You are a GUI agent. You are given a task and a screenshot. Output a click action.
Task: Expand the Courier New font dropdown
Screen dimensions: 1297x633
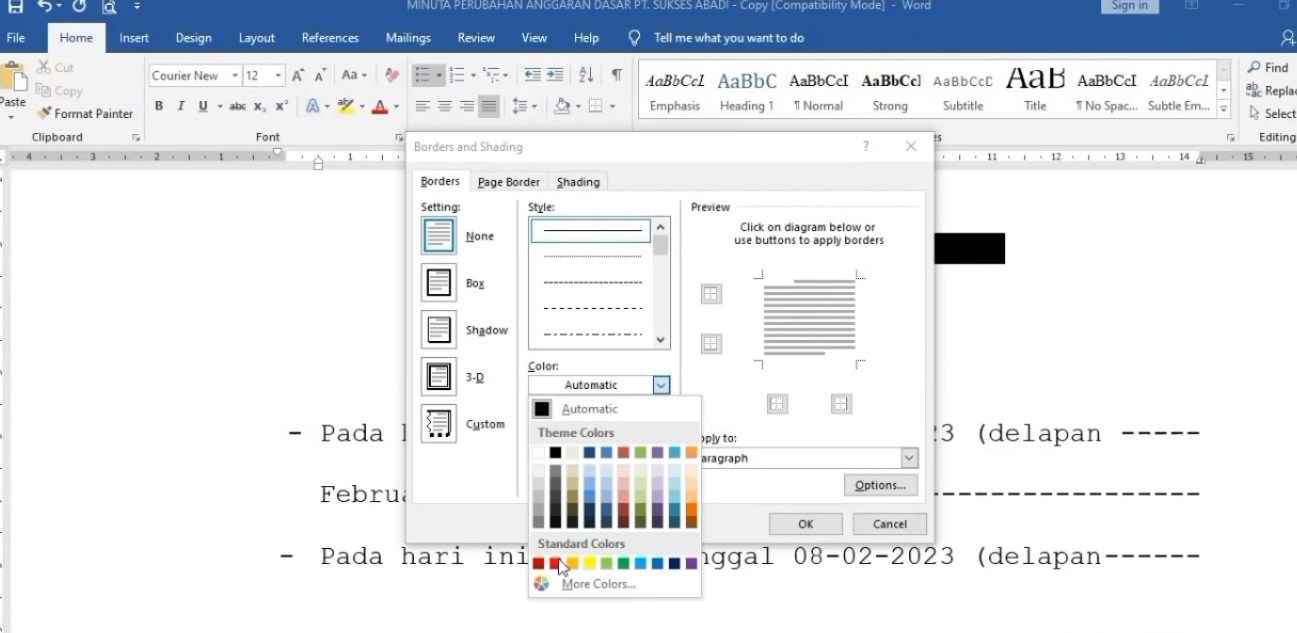(235, 76)
